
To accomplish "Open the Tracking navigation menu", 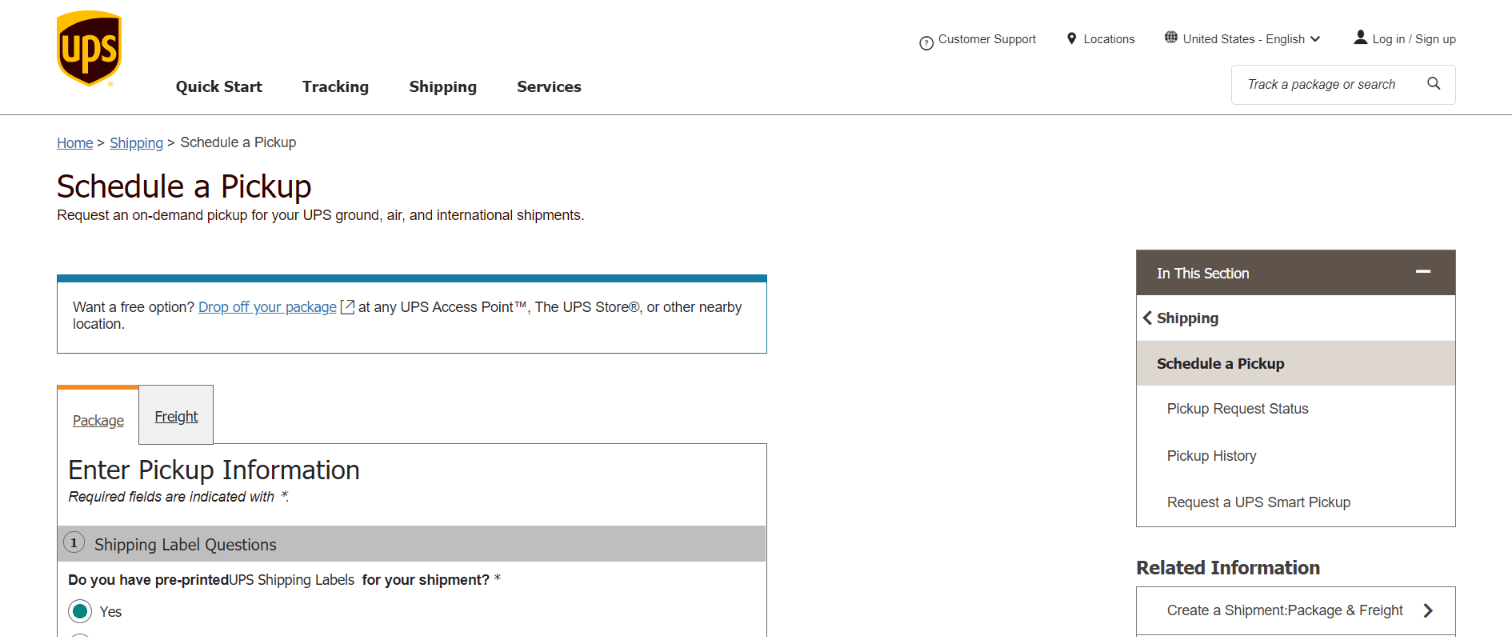I will (335, 87).
